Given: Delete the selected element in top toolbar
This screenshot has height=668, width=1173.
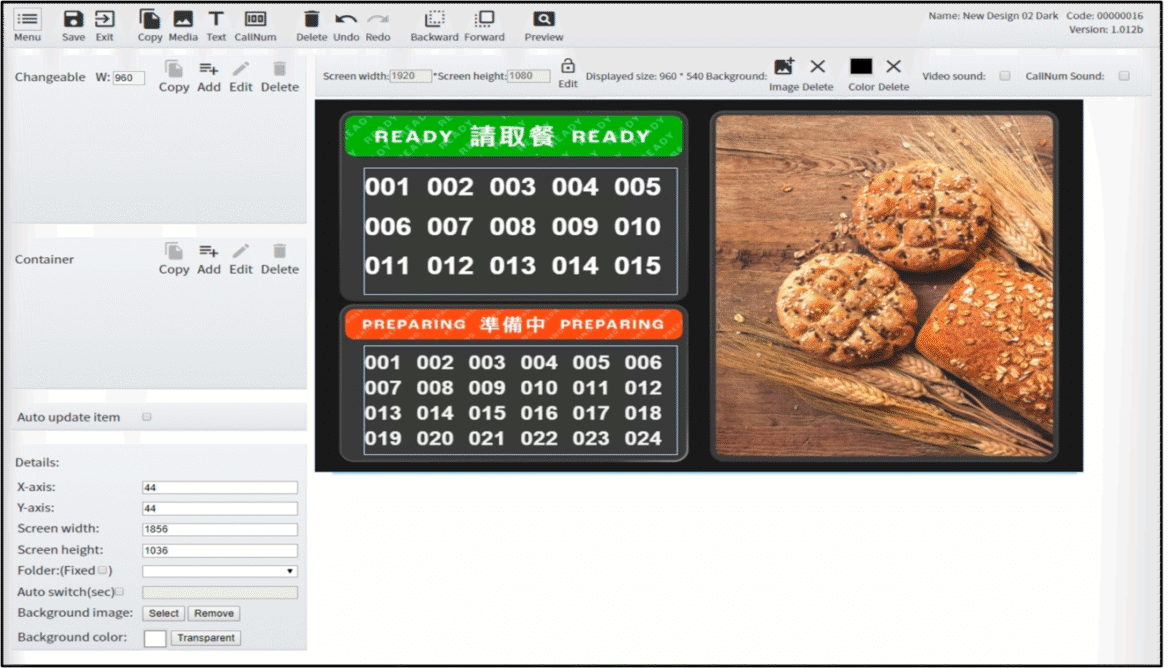Looking at the screenshot, I should 311,25.
